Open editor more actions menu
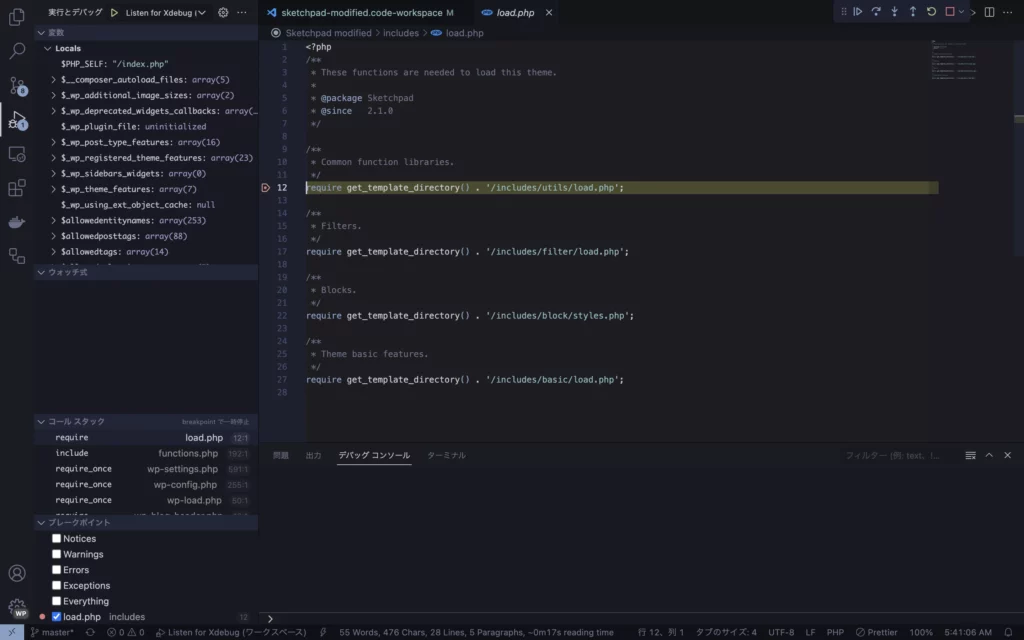Screen dimensions: 1024x640 [x=1008, y=12]
